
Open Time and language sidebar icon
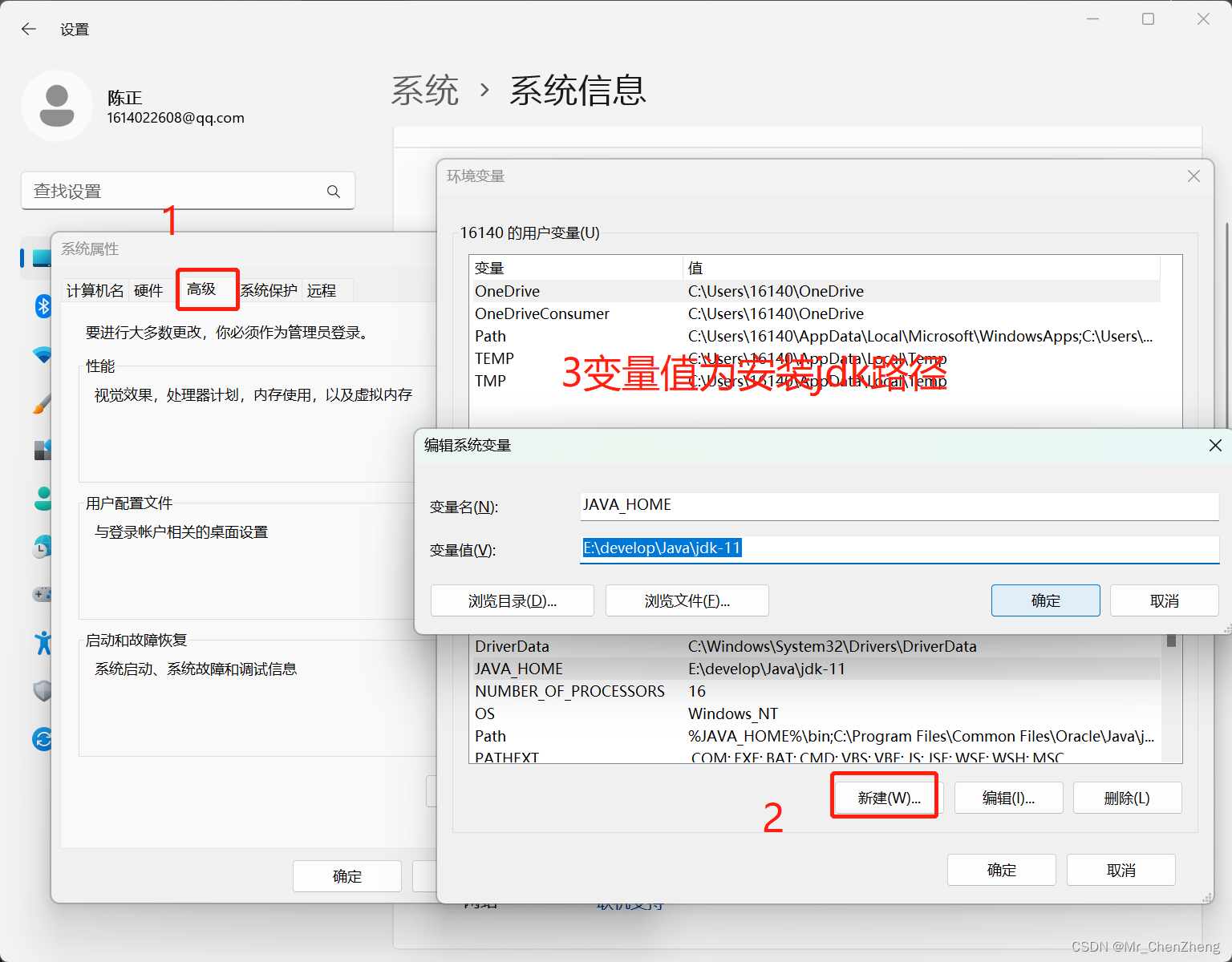click(43, 547)
